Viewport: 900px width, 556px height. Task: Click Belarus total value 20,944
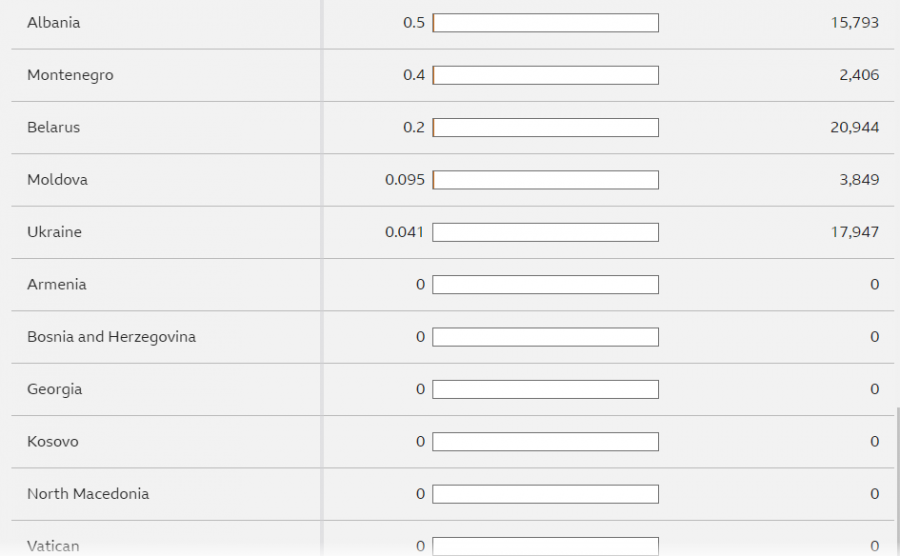[854, 128]
